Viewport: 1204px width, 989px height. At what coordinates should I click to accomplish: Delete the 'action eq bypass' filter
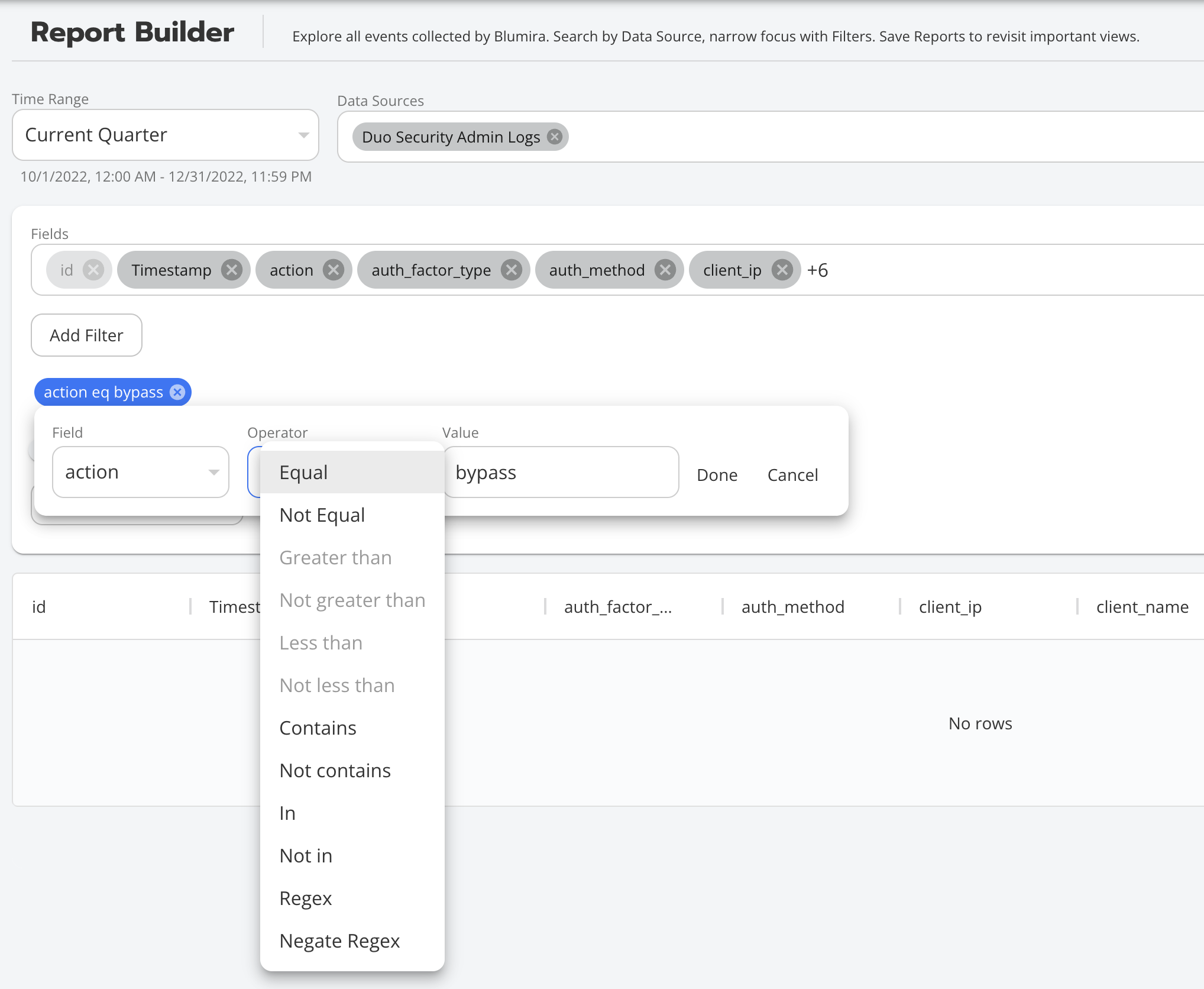[177, 392]
